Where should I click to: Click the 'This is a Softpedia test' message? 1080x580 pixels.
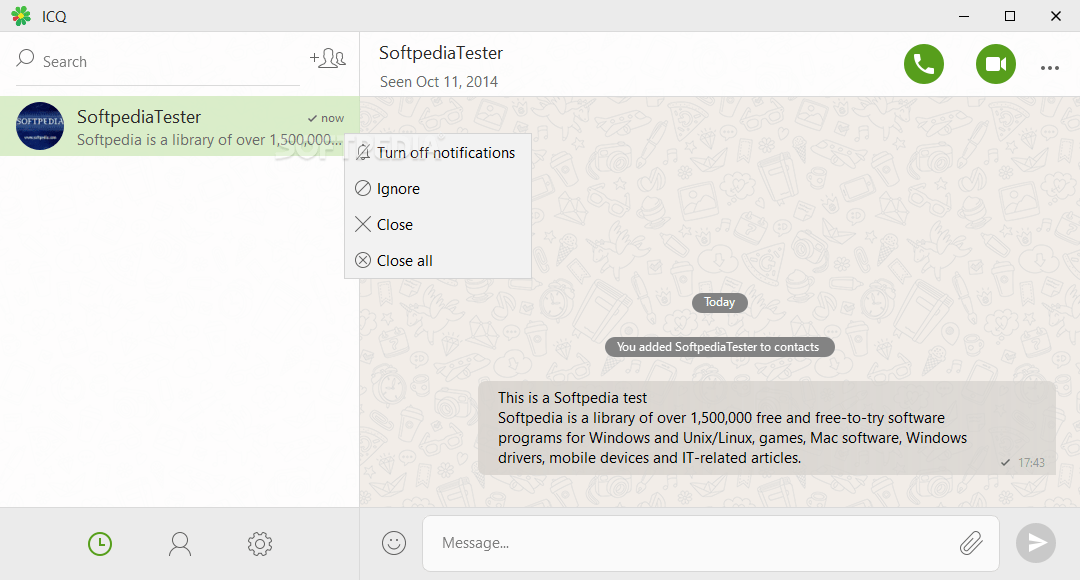767,428
